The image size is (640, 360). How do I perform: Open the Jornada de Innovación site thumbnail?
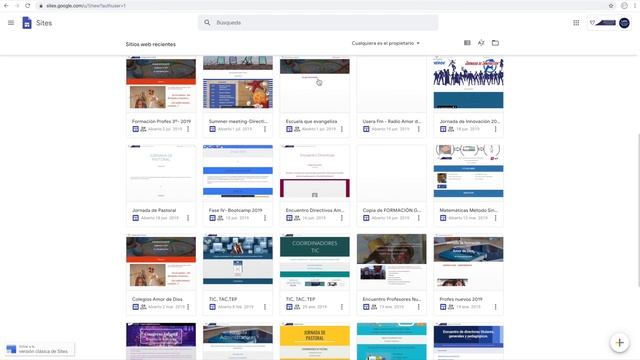click(x=469, y=84)
